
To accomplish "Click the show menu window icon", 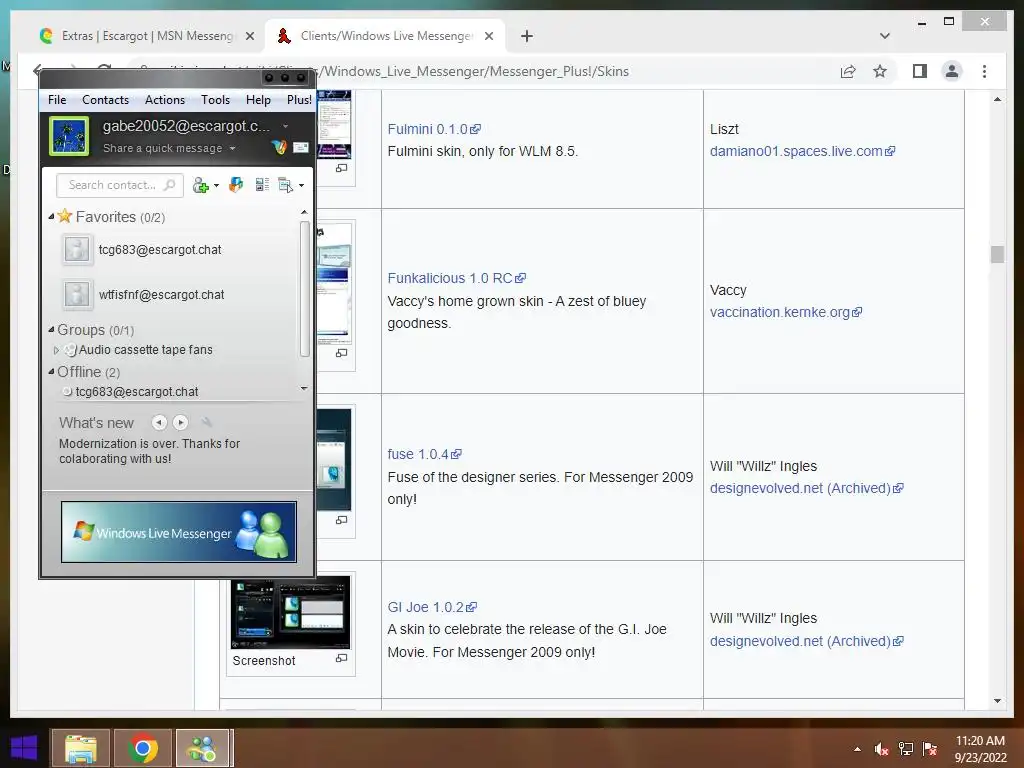I will (285, 185).
